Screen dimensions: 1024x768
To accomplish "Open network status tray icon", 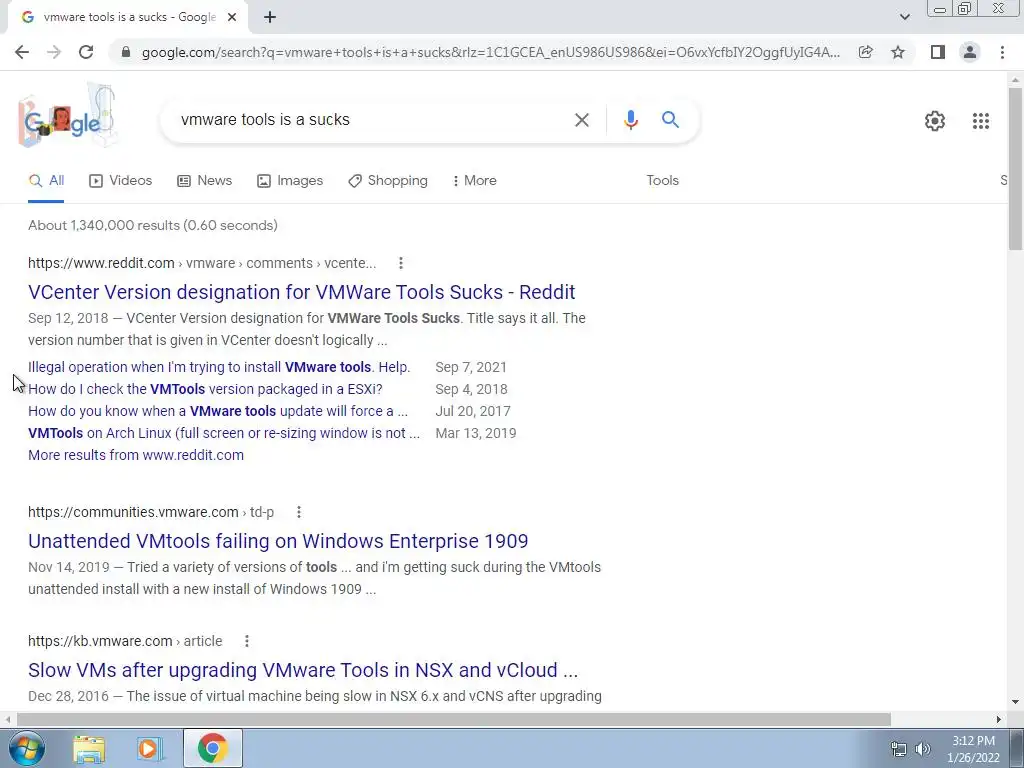I will tap(899, 749).
